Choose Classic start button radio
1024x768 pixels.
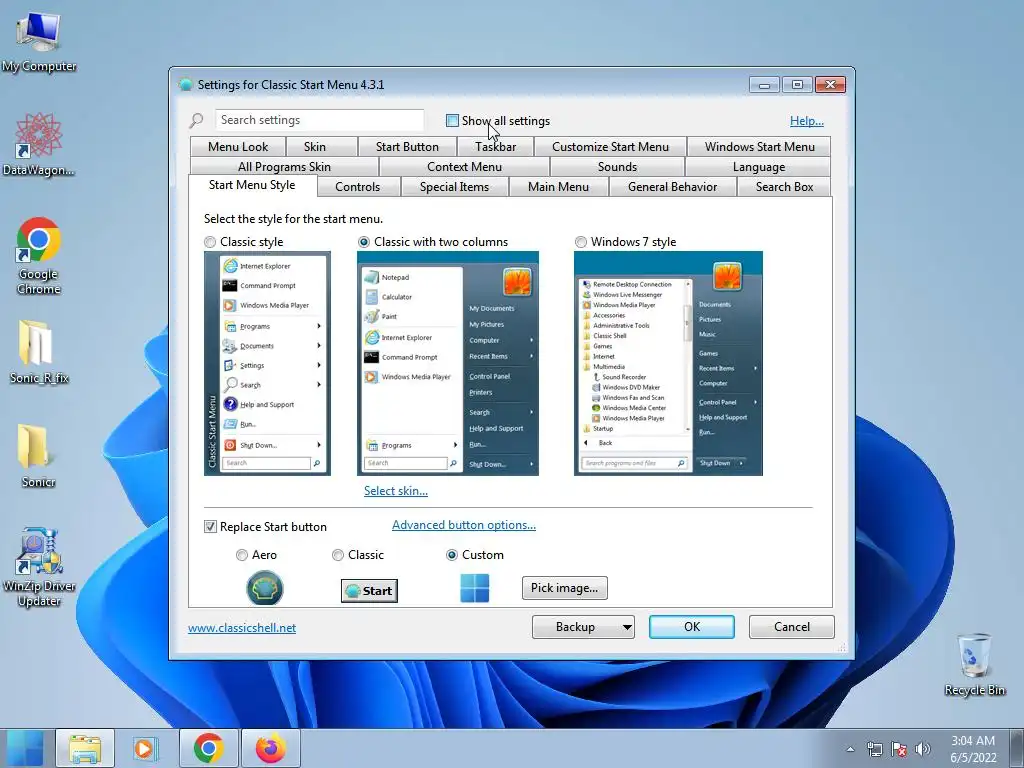click(x=338, y=554)
